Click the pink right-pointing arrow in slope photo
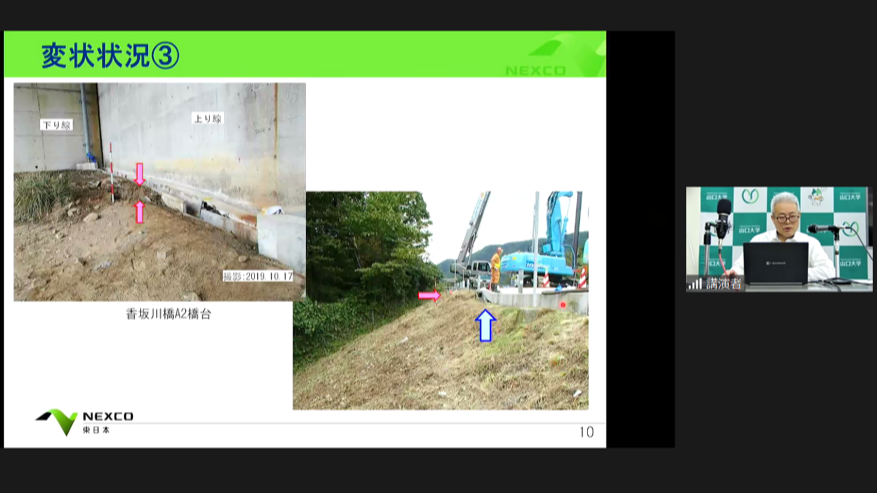The height and width of the screenshot is (493, 877). coord(429,295)
